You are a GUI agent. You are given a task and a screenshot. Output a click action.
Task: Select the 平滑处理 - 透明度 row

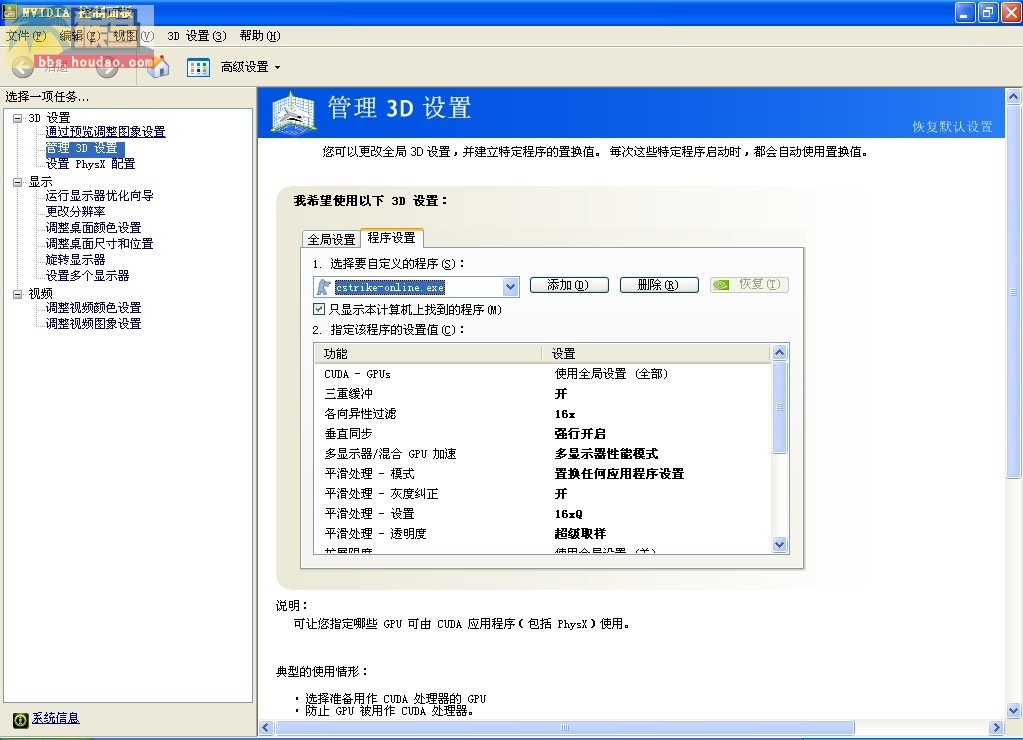[x=543, y=533]
